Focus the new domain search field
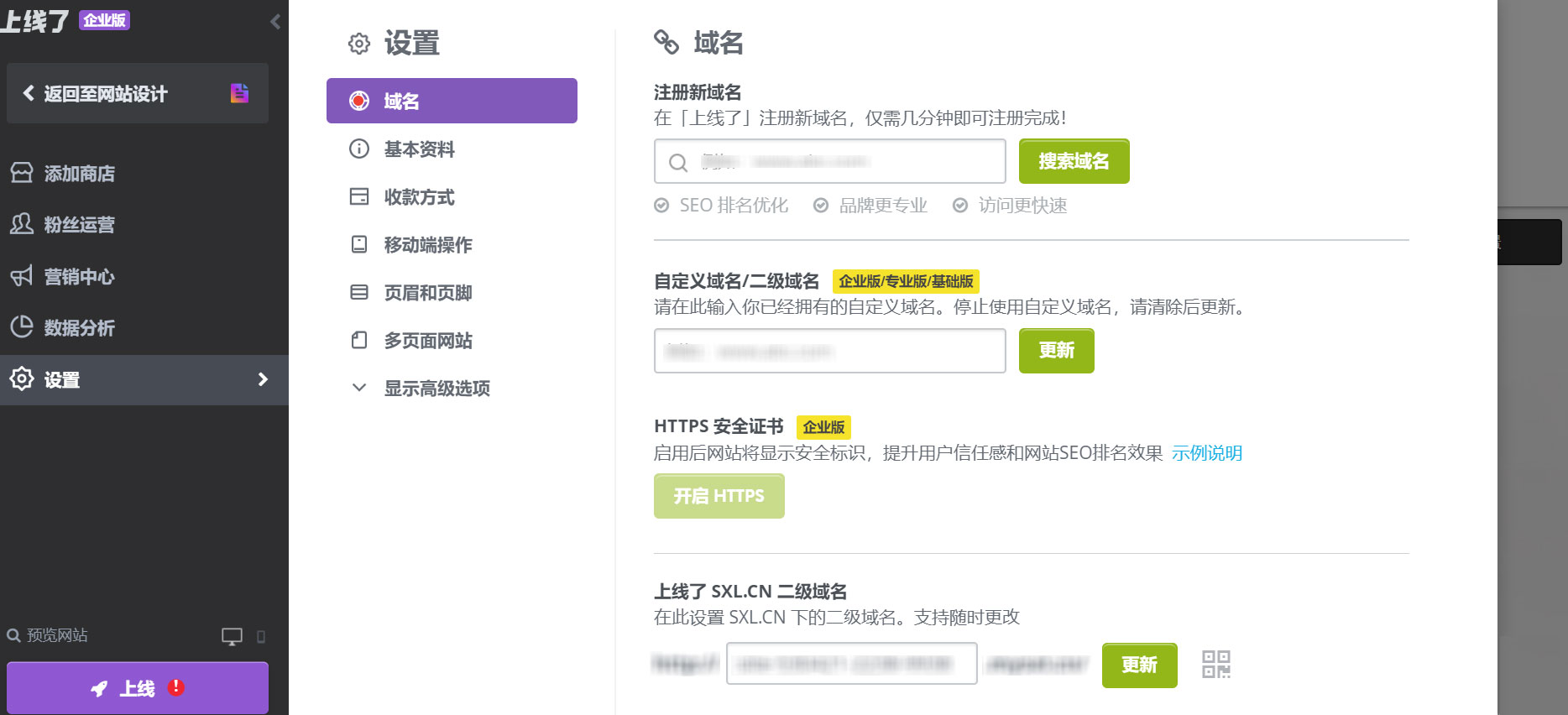This screenshot has width=1568, height=715. (830, 161)
